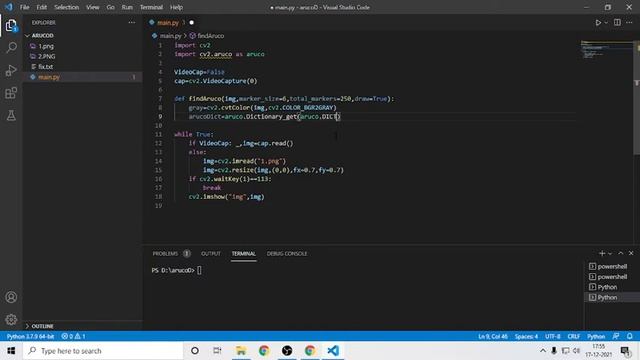This screenshot has height=360, width=640.
Task: Select the highlighted Python terminal entry
Action: pos(612,297)
